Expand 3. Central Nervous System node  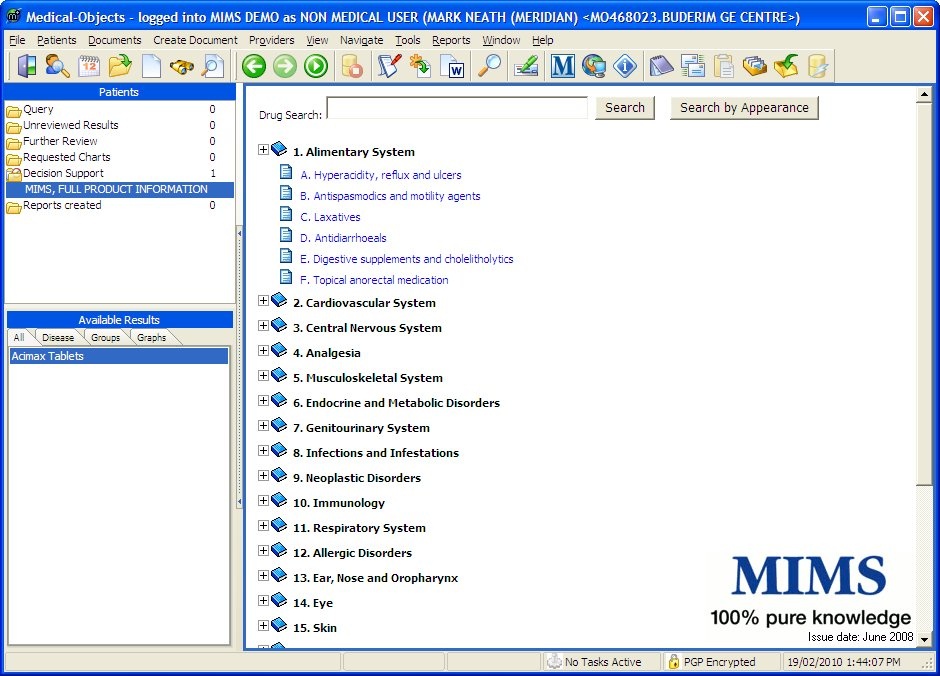click(263, 325)
